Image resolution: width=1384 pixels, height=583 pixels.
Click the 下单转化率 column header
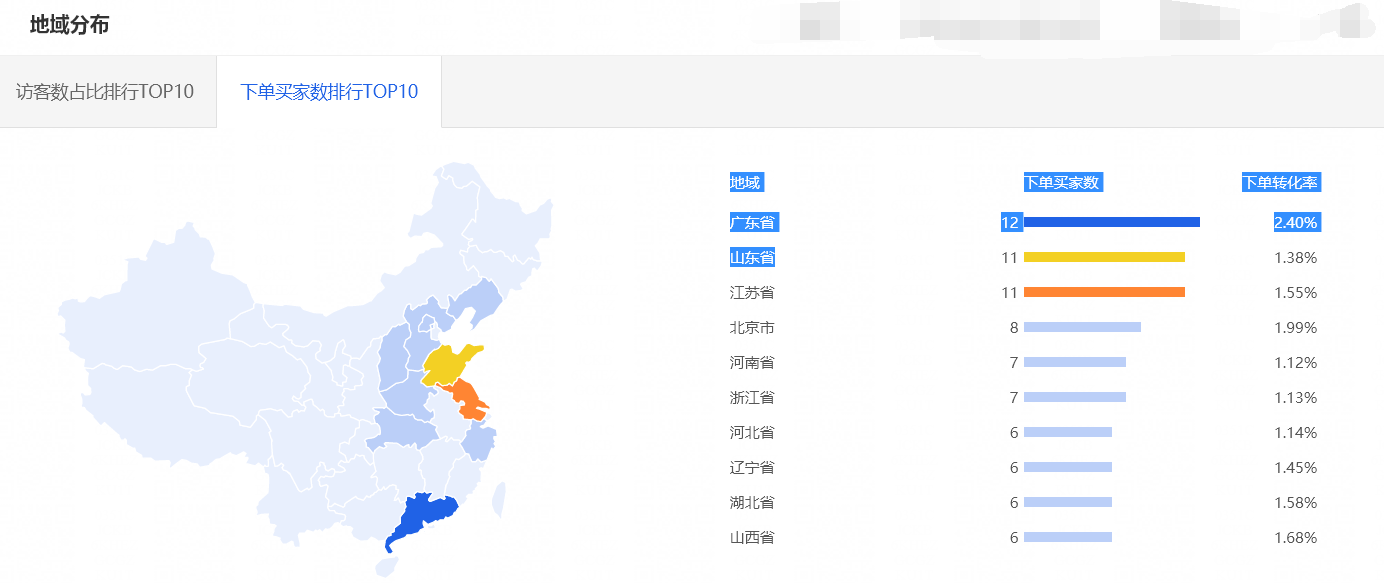pos(1282,182)
